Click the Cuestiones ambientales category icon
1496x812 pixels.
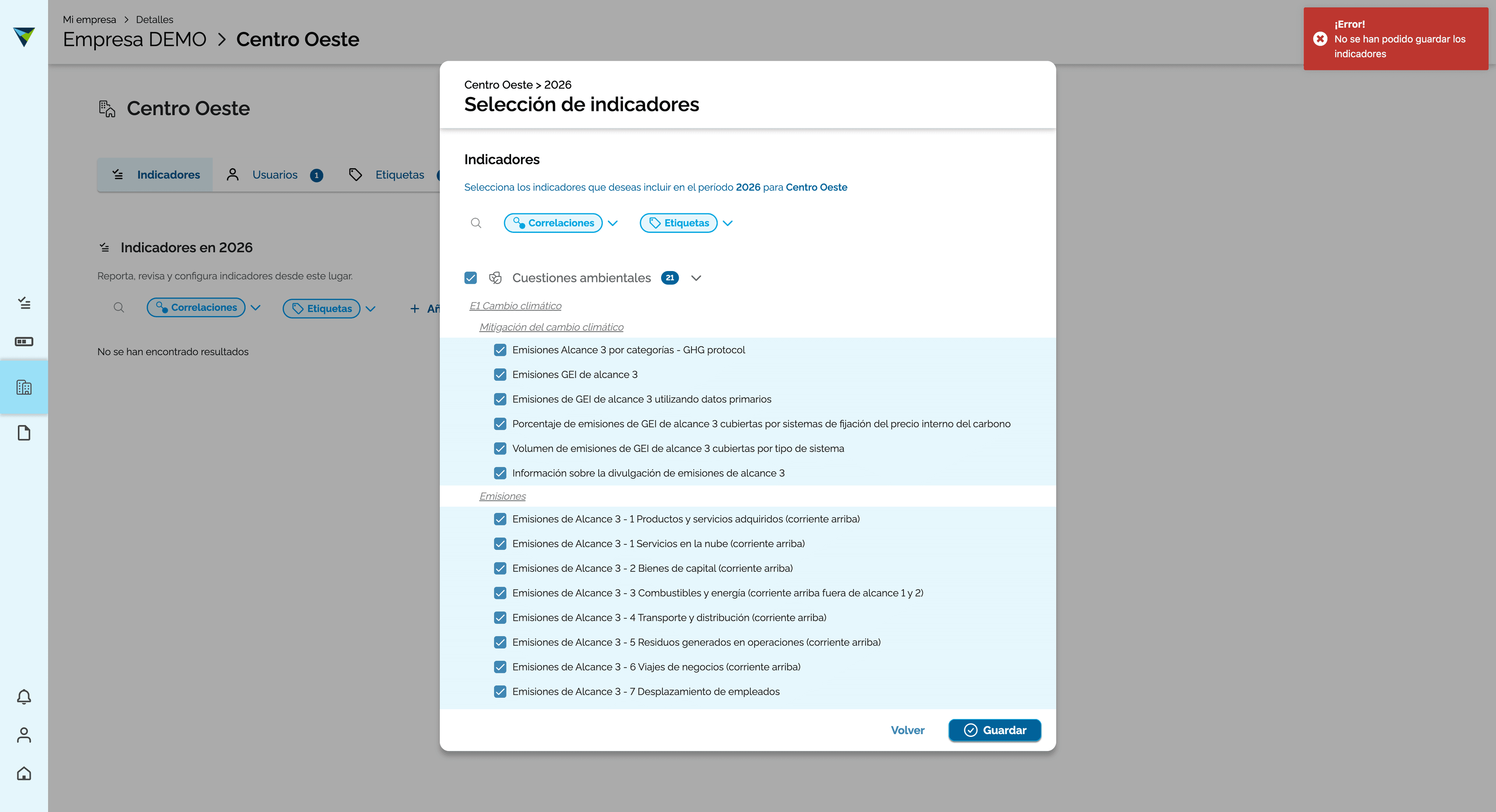click(495, 278)
